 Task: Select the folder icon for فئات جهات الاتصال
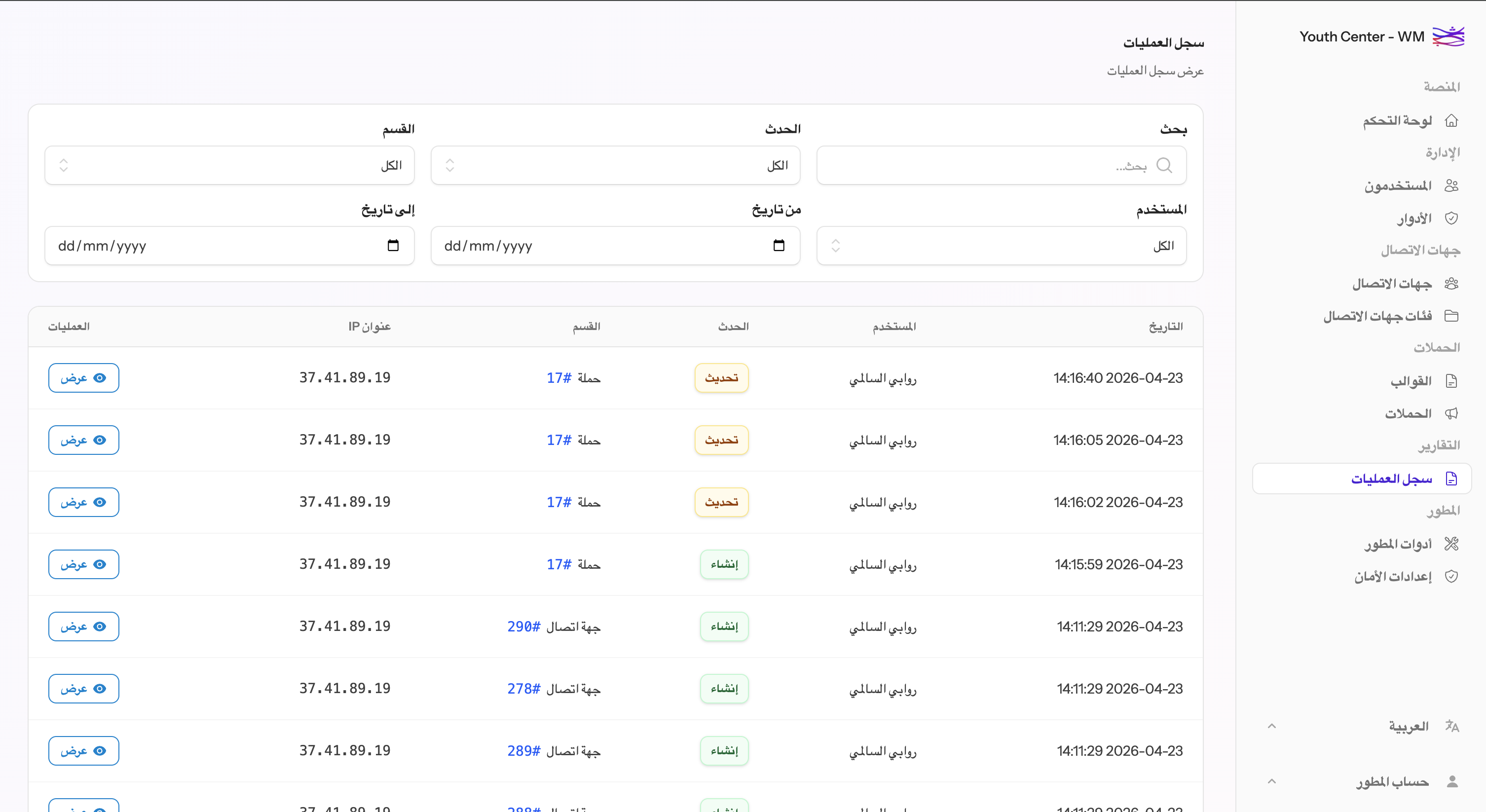(x=1452, y=315)
